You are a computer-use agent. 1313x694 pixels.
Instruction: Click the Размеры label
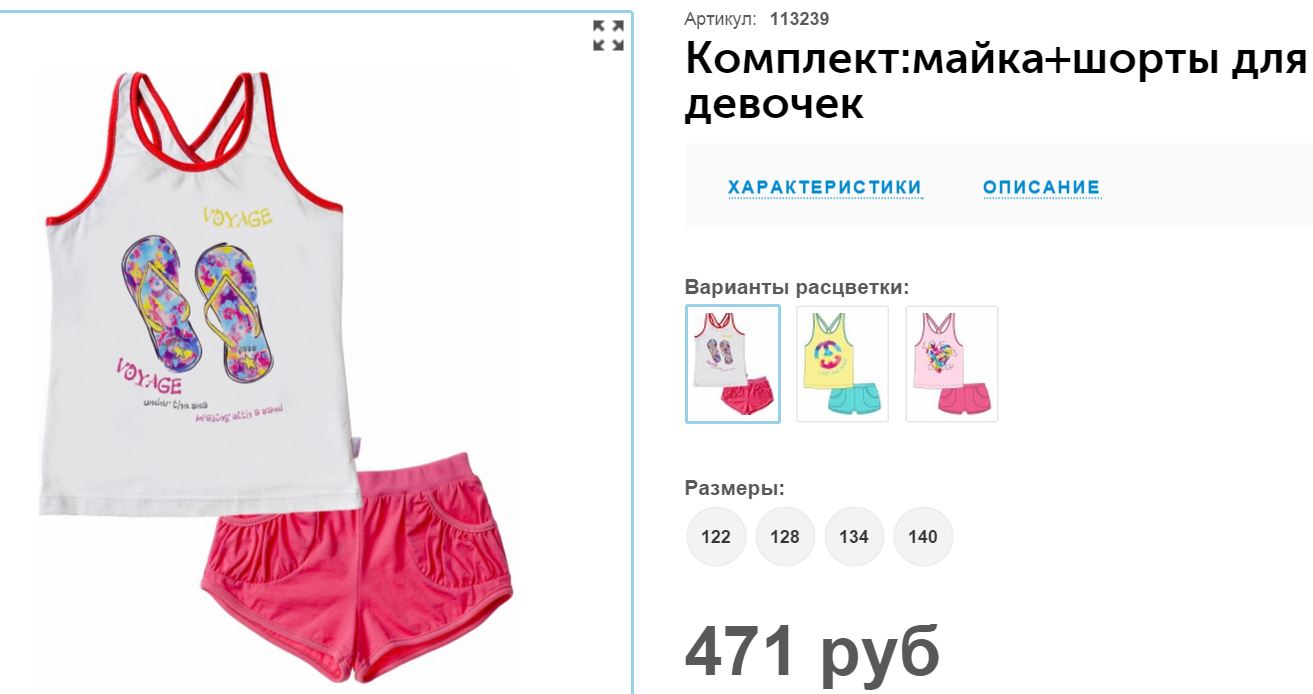(735, 489)
